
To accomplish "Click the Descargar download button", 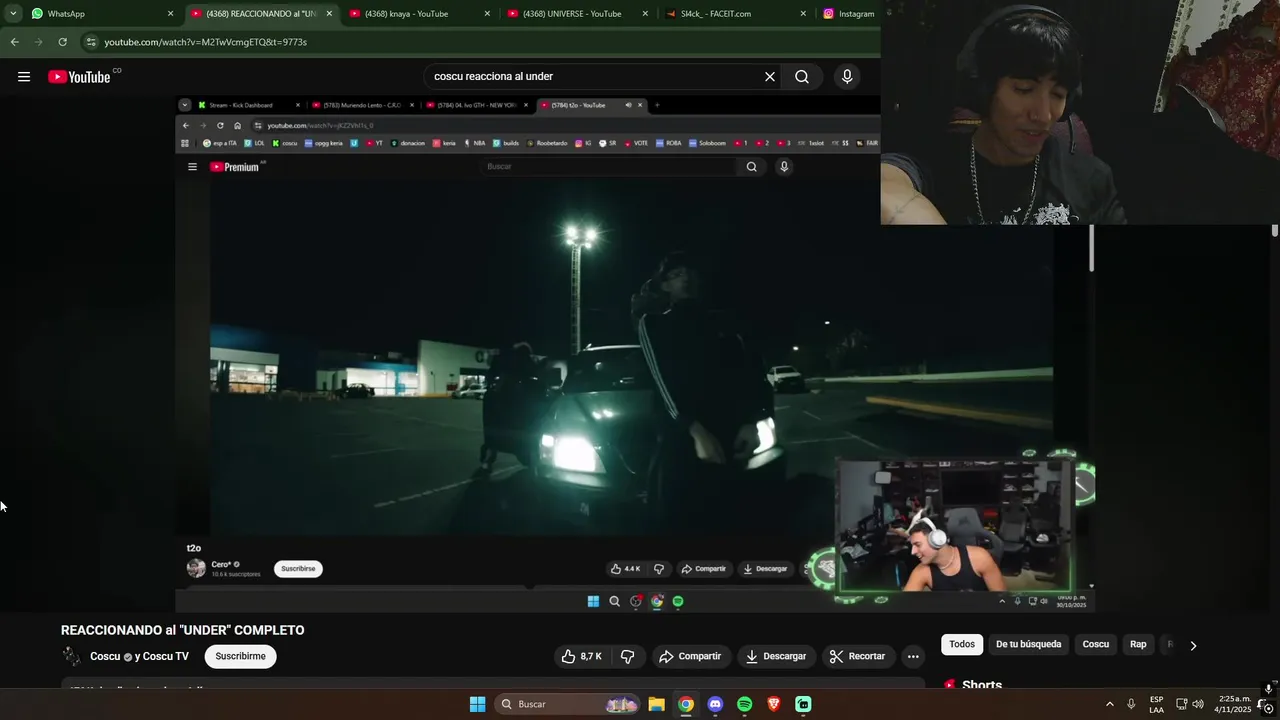I will pos(776,656).
